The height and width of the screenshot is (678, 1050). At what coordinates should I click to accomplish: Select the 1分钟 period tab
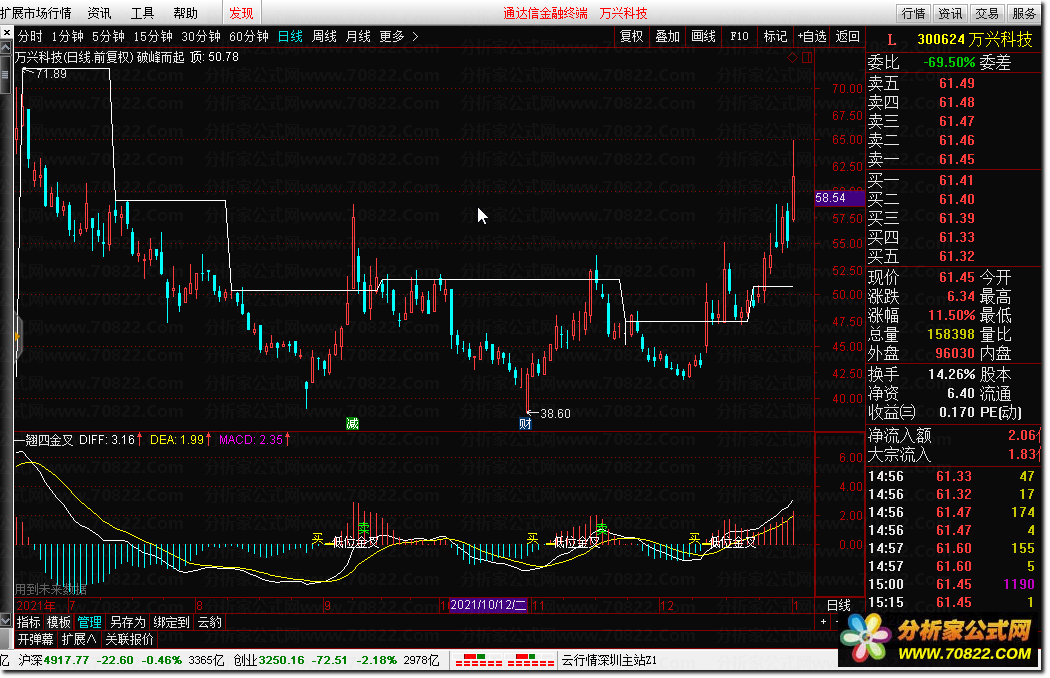[68, 37]
